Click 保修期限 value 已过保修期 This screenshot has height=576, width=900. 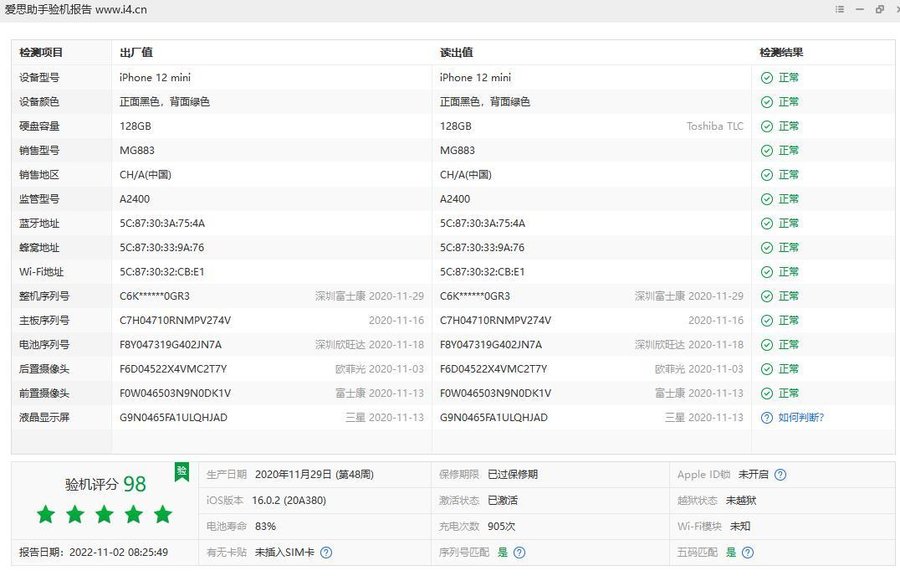tap(513, 475)
